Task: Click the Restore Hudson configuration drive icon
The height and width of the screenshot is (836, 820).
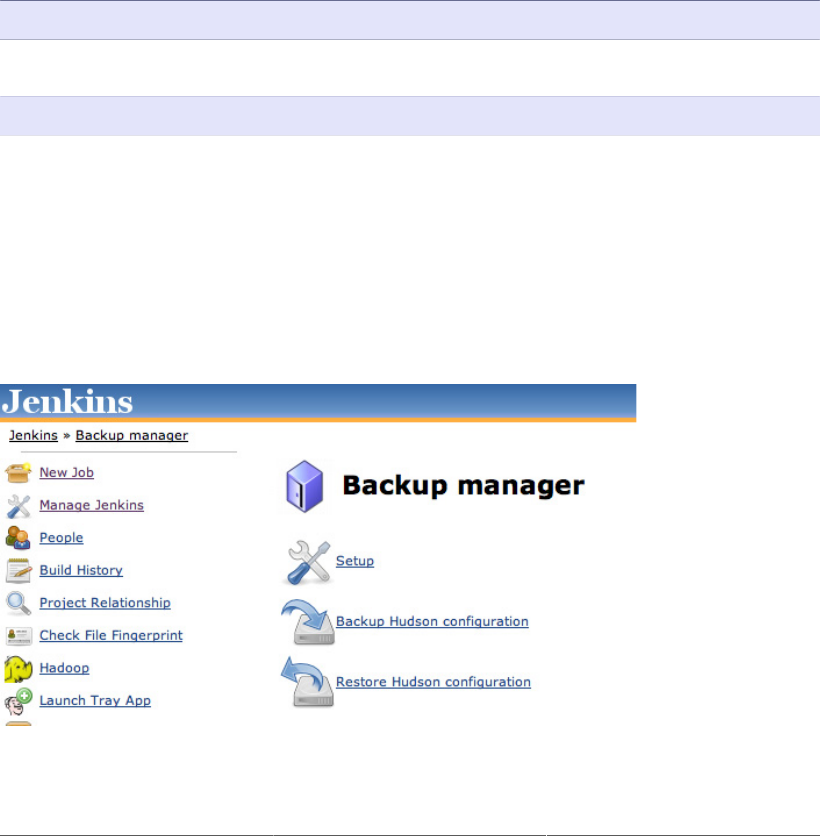Action: pos(308,682)
